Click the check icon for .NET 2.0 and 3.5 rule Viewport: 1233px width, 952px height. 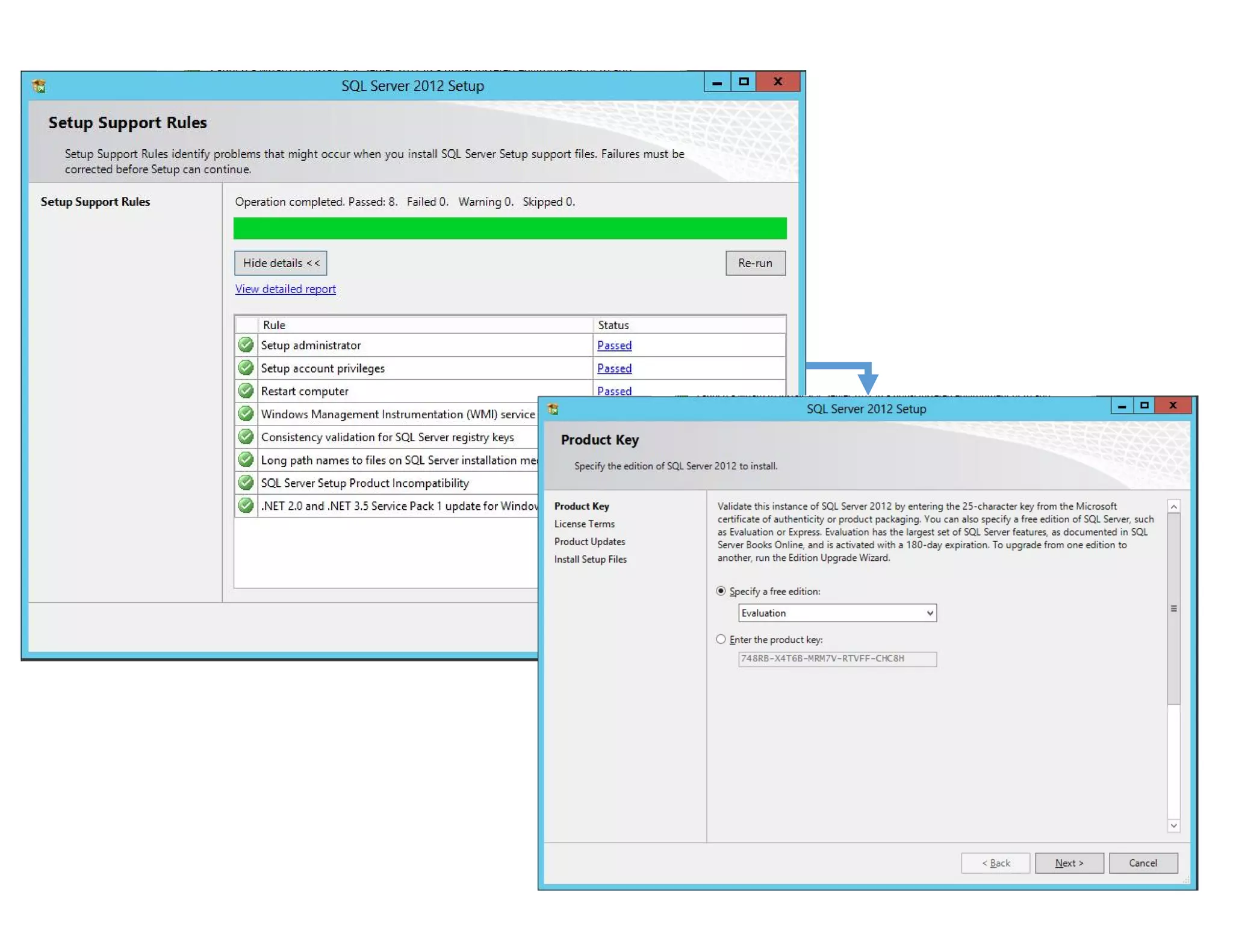click(246, 505)
